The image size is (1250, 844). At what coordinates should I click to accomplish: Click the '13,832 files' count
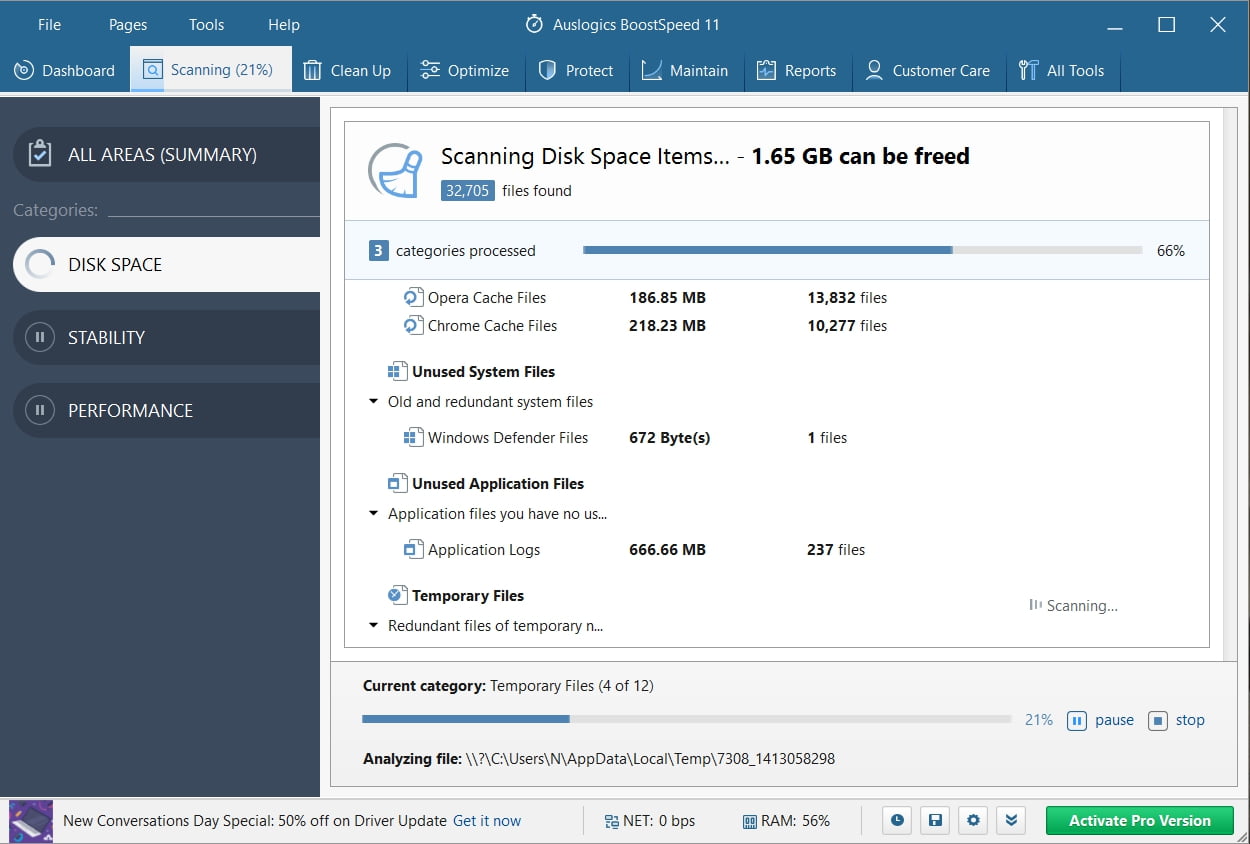(x=847, y=297)
